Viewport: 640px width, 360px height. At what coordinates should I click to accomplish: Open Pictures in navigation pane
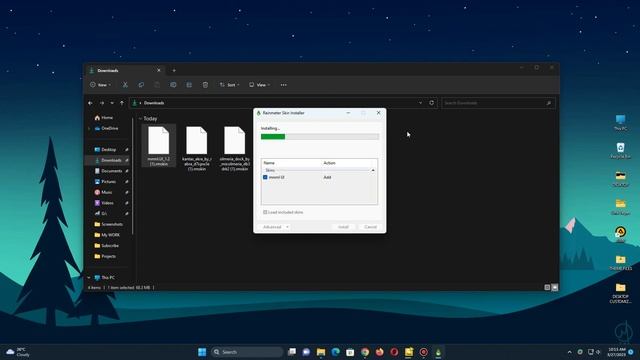105,181
